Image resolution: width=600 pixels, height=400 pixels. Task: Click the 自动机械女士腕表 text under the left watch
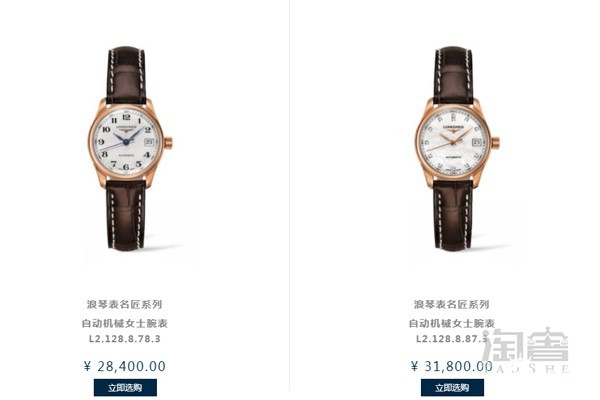point(125,323)
